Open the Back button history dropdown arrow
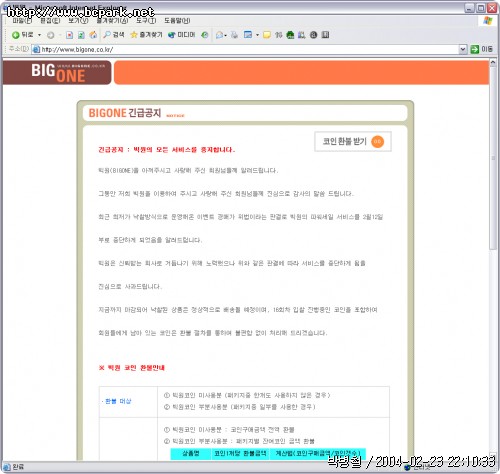 39,35
